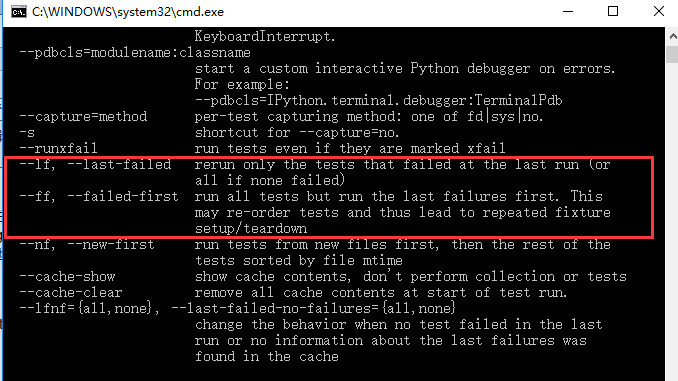Click the KeyboardInterrupt. line of output

(x=265, y=36)
